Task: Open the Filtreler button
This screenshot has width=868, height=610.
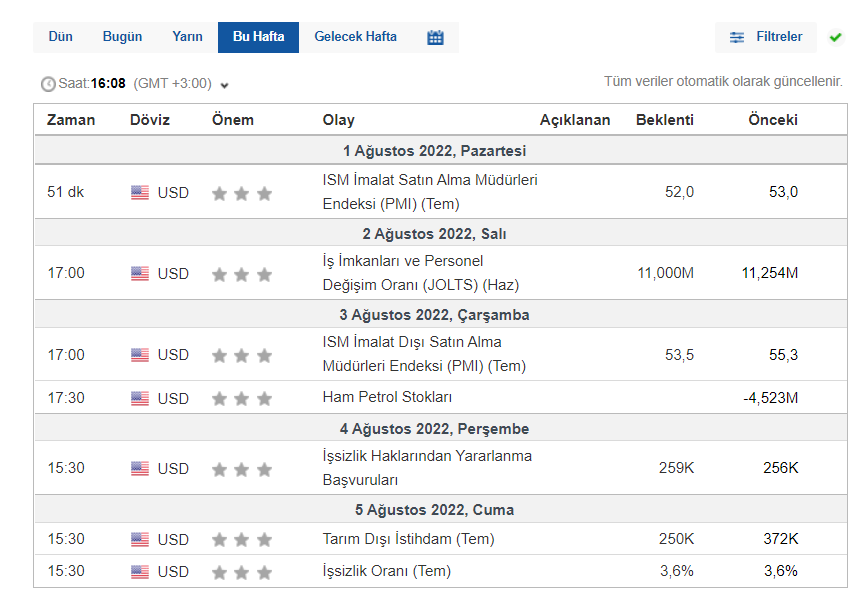Action: click(766, 37)
